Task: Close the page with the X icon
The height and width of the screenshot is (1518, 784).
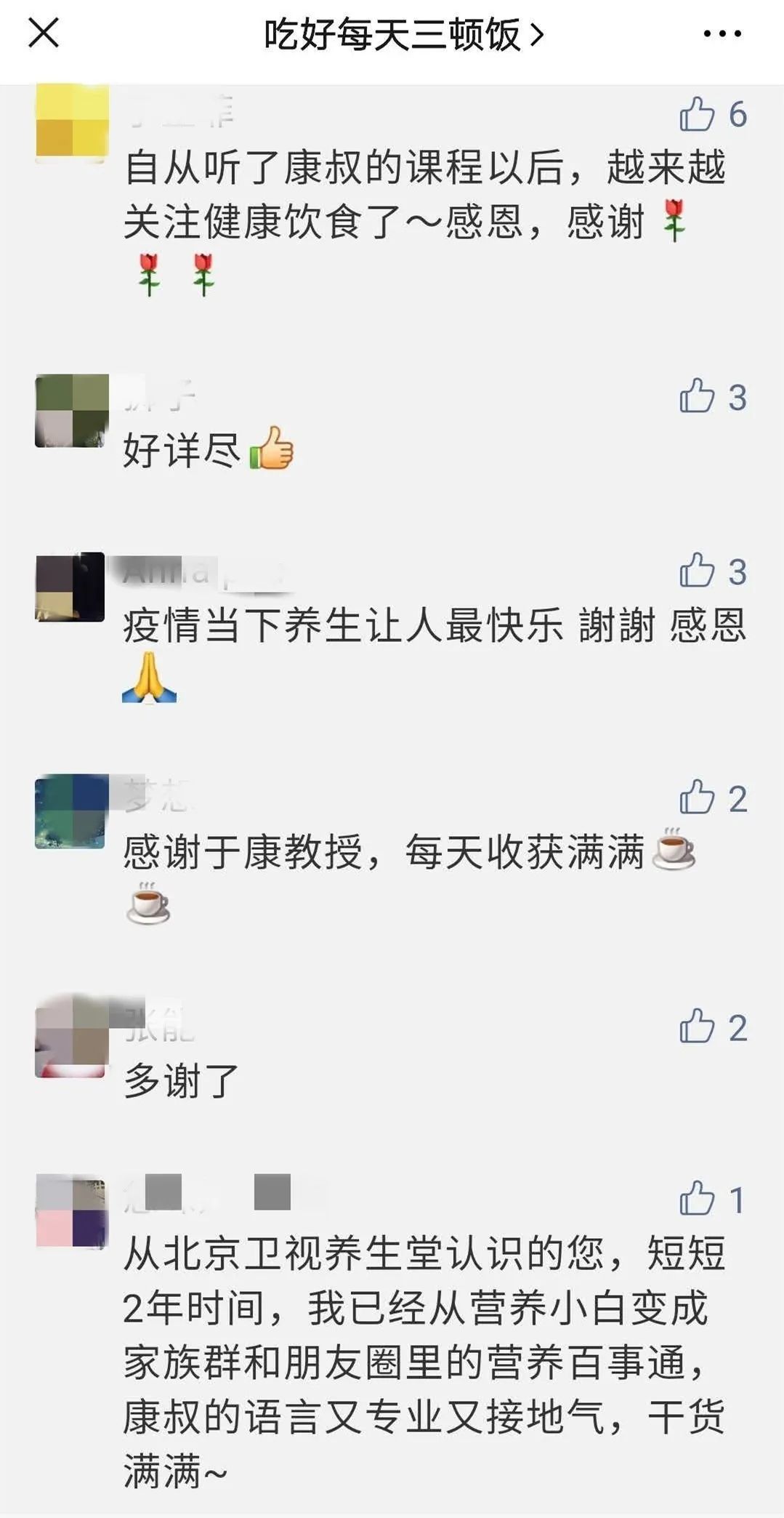Action: pos(44,33)
